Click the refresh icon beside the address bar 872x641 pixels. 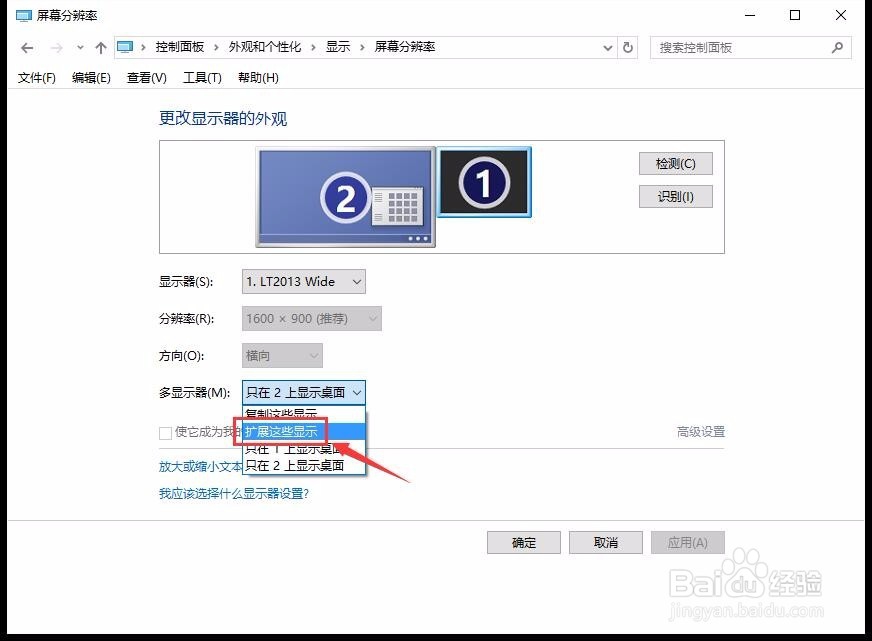pyautogui.click(x=627, y=46)
